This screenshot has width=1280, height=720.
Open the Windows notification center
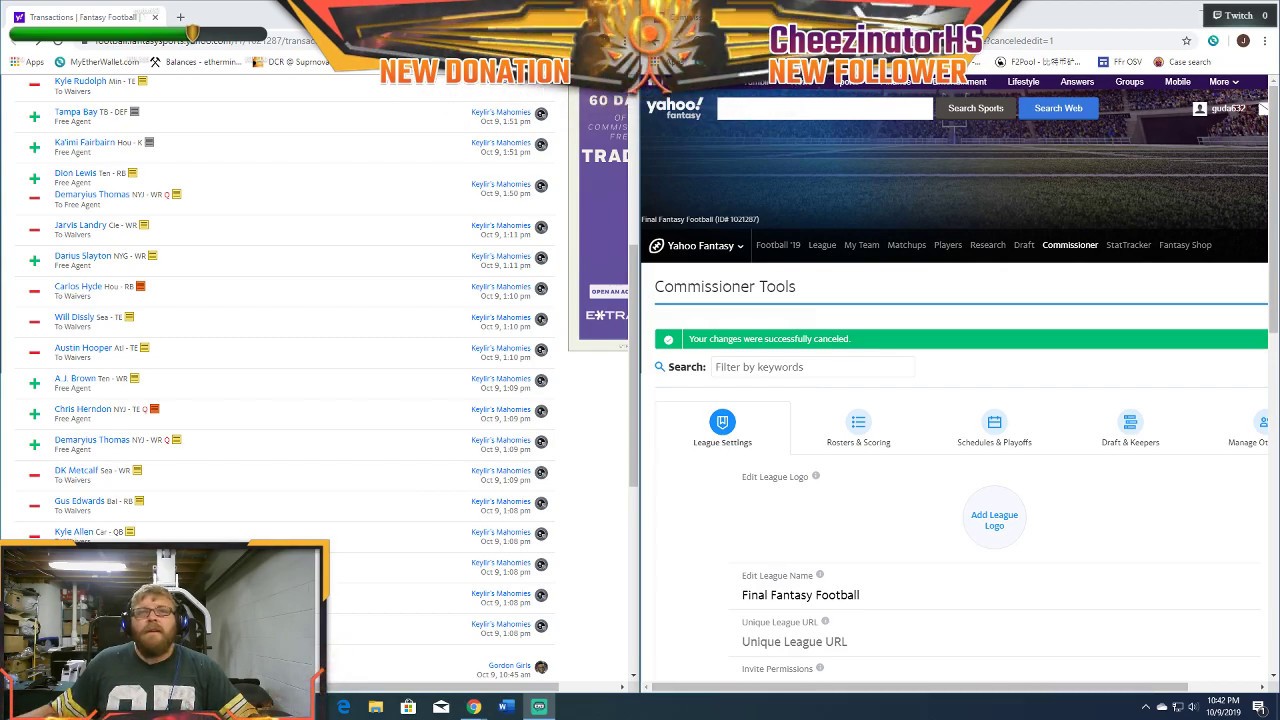click(1259, 707)
